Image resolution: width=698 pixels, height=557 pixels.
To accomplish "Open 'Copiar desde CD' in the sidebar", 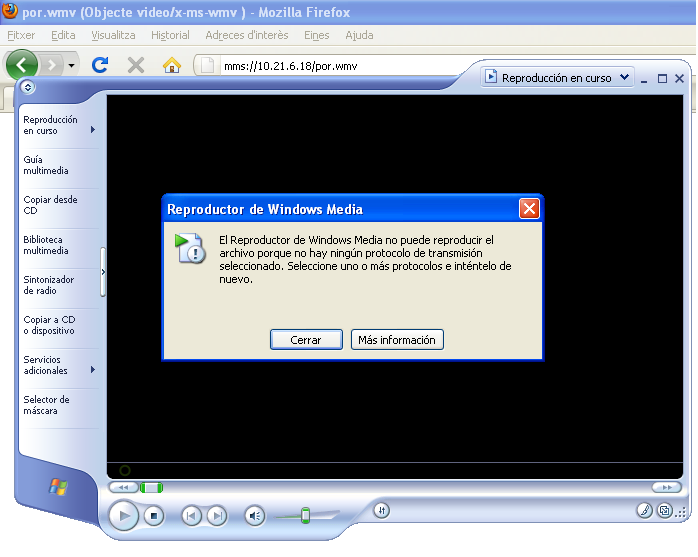I will pyautogui.click(x=50, y=205).
